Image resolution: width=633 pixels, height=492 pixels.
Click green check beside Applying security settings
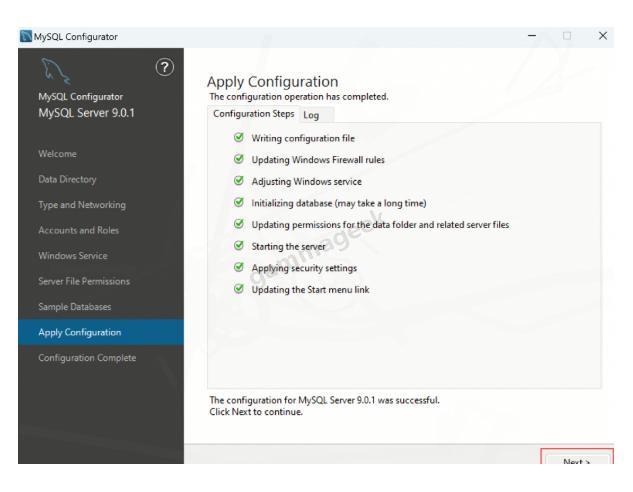pyautogui.click(x=239, y=267)
